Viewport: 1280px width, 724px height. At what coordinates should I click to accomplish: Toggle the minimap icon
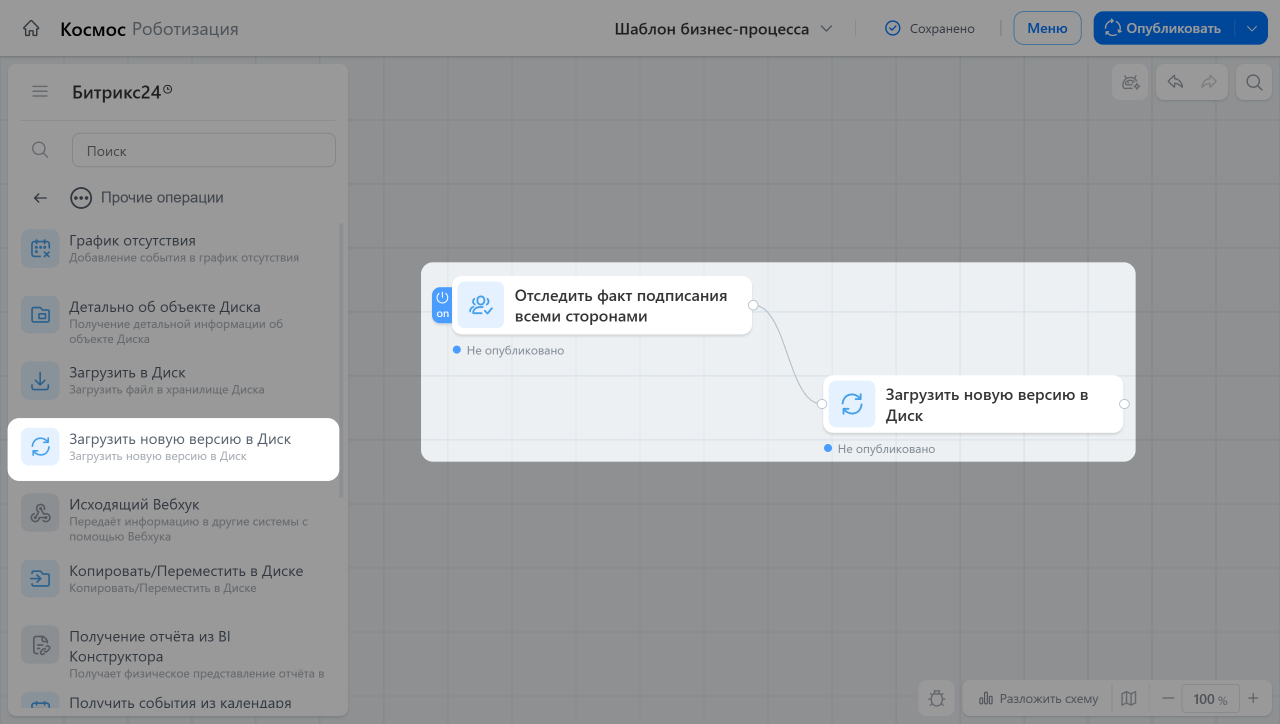1129,698
